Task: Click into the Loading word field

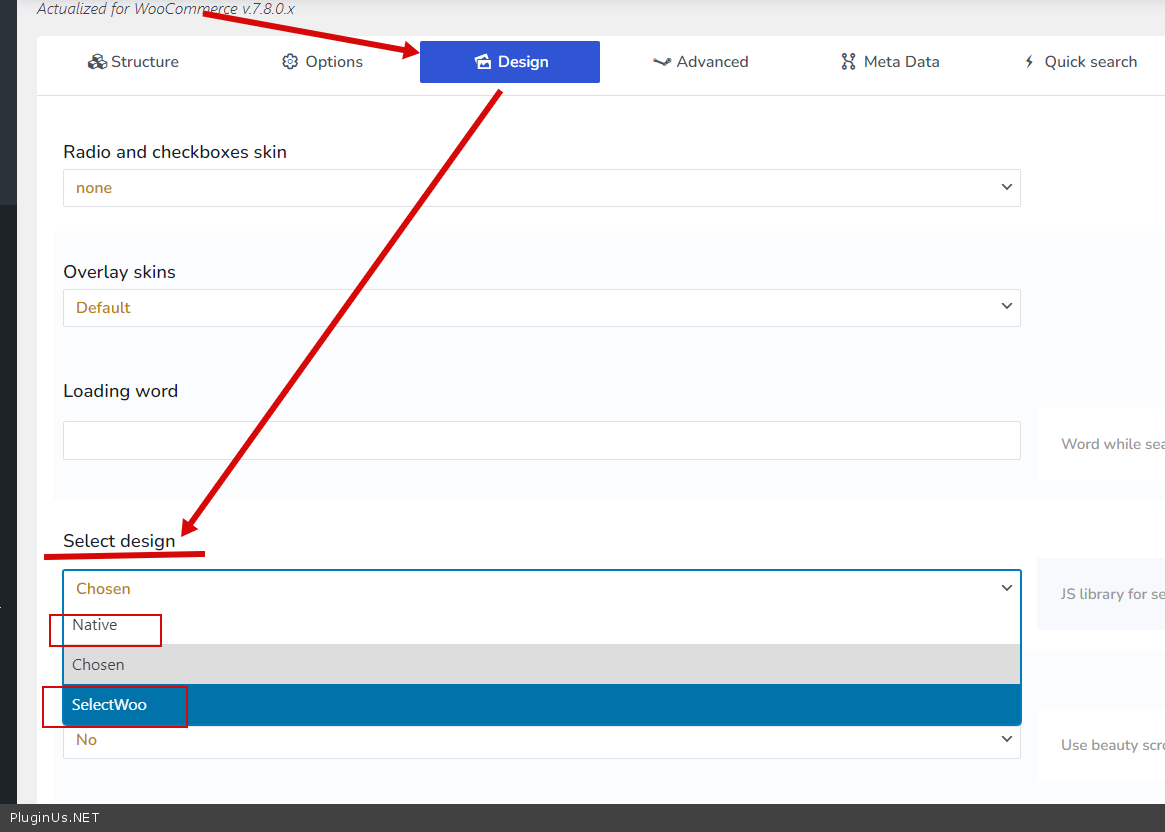Action: (x=541, y=441)
